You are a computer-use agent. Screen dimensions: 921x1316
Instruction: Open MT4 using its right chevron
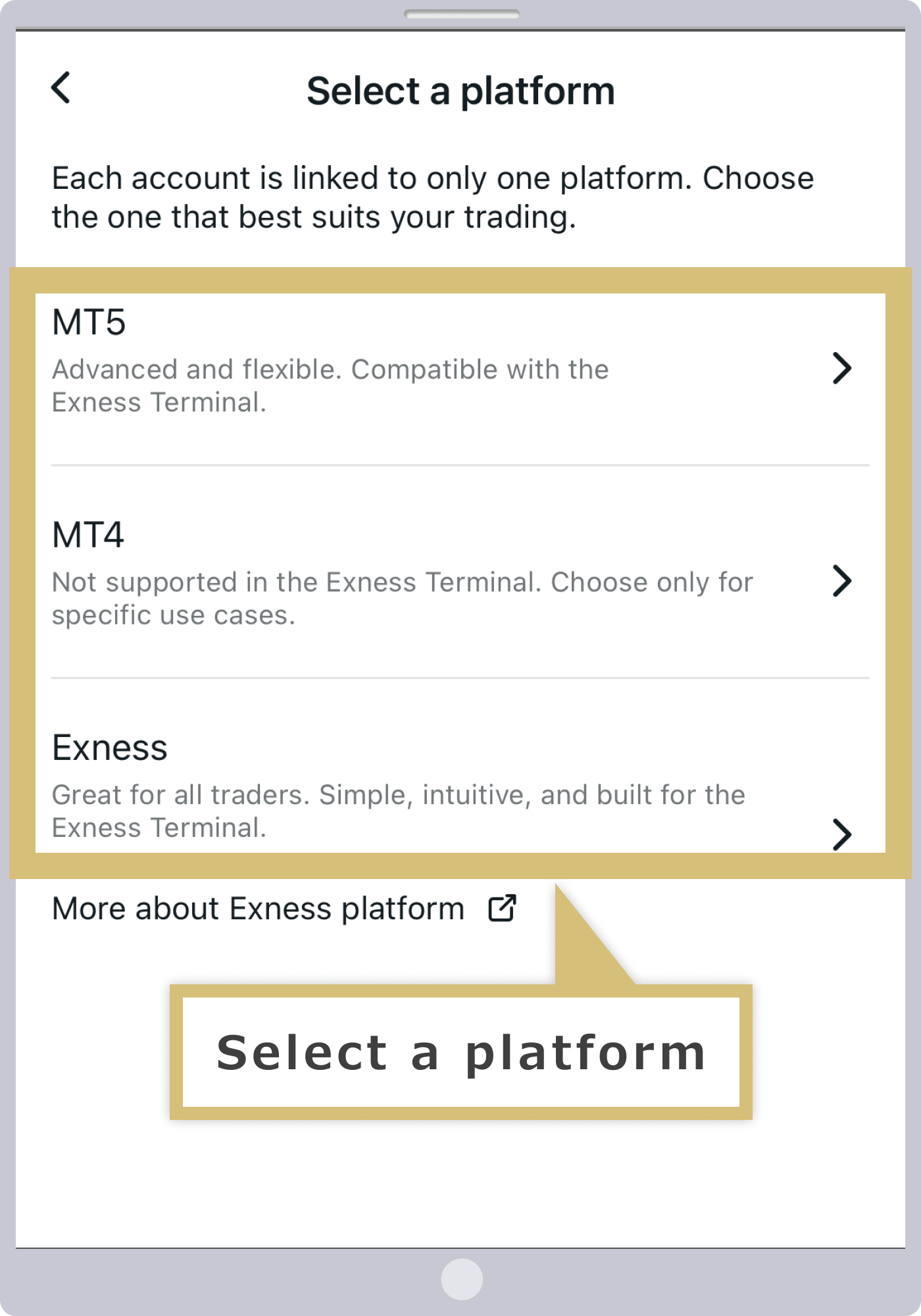pyautogui.click(x=842, y=580)
